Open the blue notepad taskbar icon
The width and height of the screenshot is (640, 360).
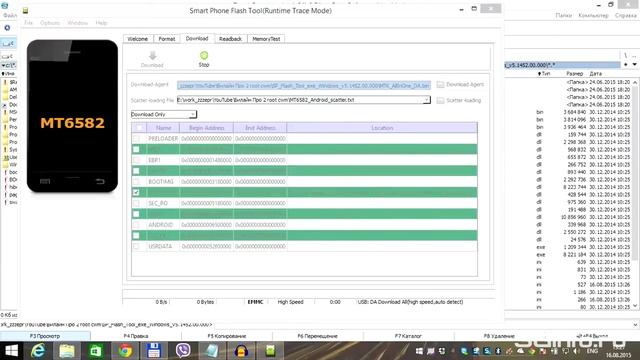212,351
